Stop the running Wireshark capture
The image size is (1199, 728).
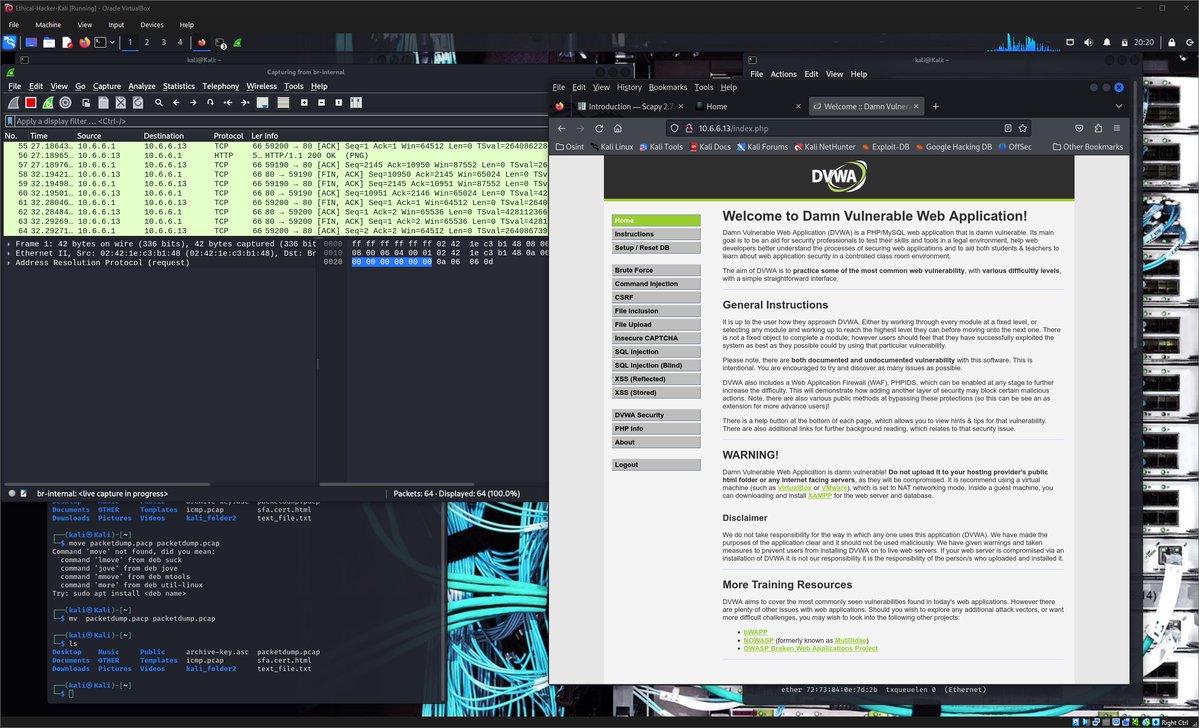click(31, 102)
